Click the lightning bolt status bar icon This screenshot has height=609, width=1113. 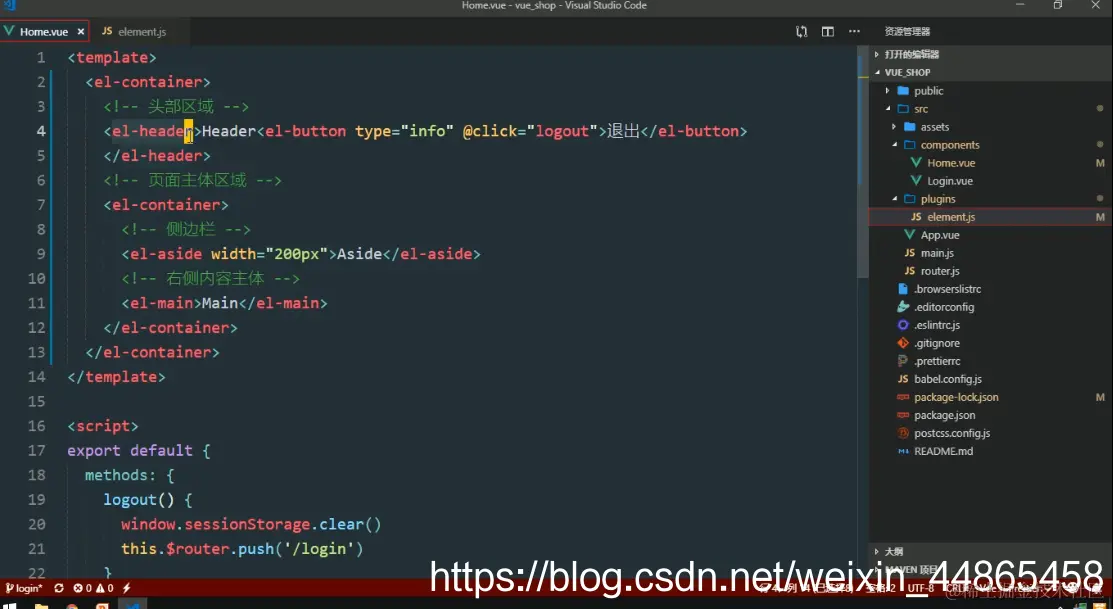click(x=126, y=588)
